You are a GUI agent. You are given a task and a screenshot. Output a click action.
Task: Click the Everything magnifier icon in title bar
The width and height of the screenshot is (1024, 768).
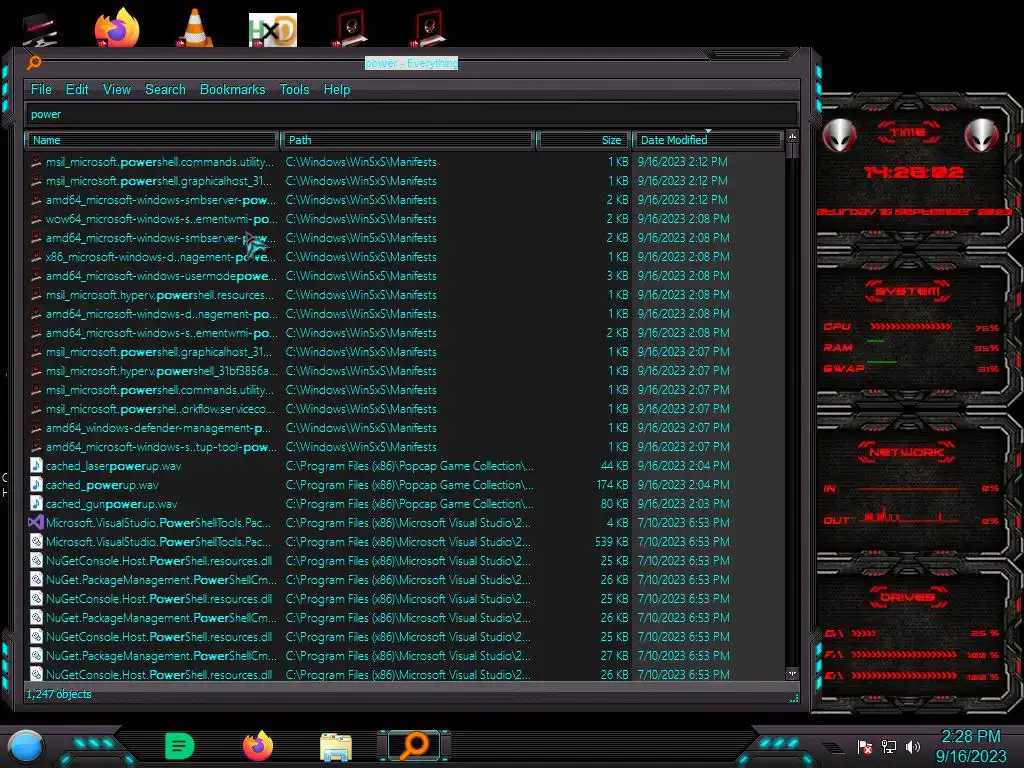[x=34, y=63]
